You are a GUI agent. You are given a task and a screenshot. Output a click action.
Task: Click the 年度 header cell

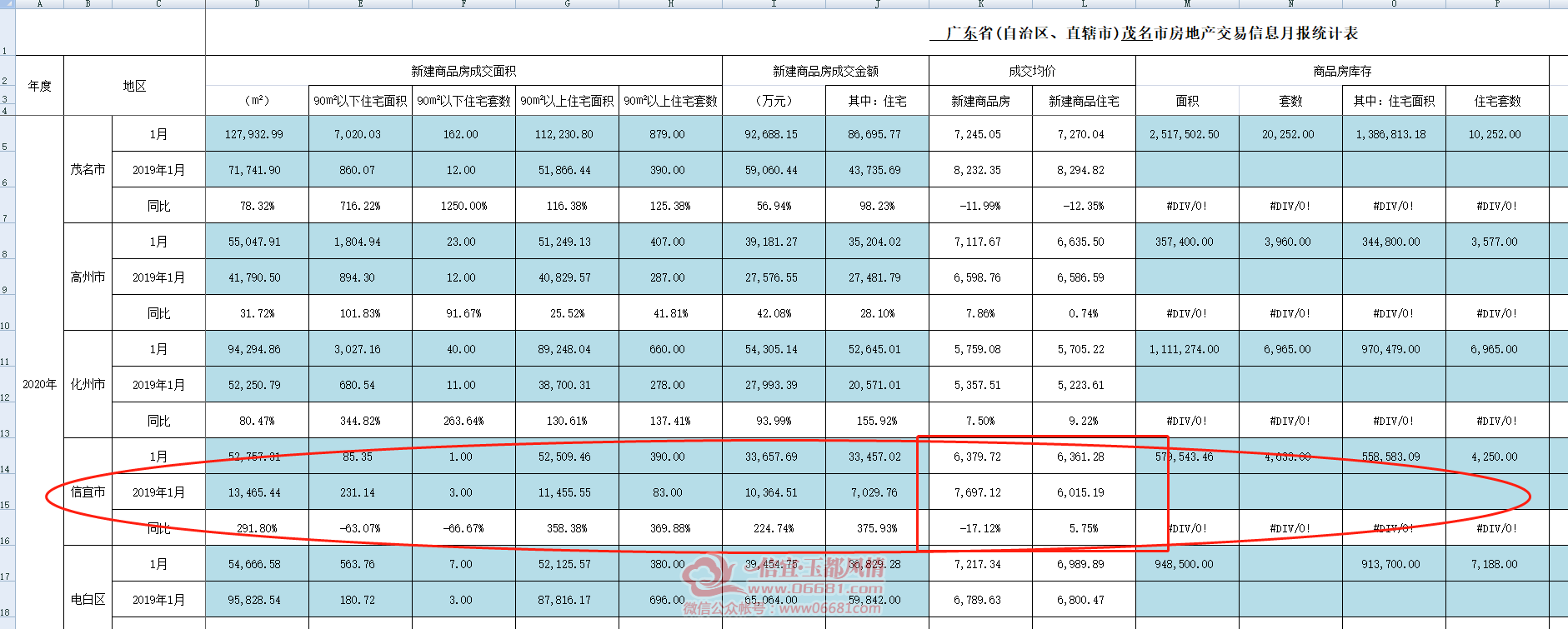pos(40,86)
